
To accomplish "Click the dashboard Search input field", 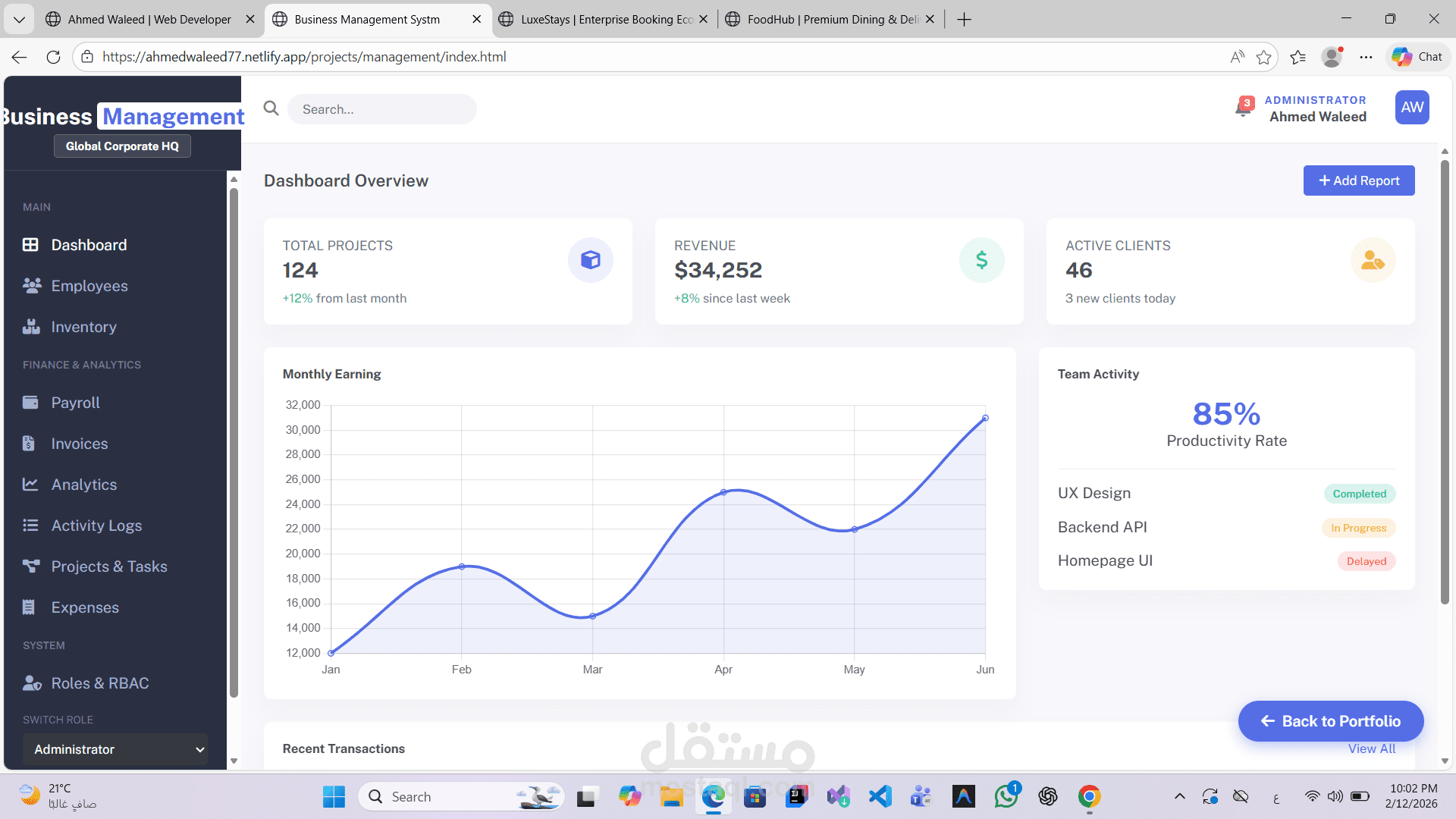I will [381, 109].
